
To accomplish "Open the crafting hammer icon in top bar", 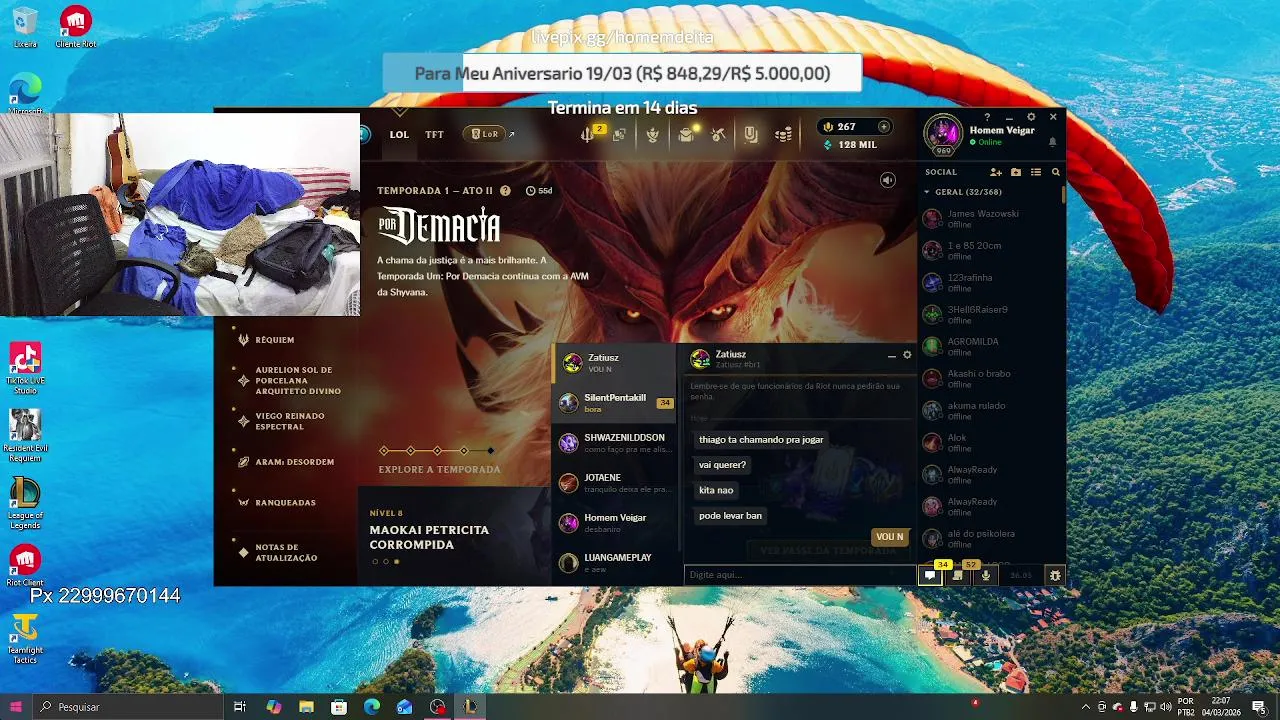I will point(718,135).
